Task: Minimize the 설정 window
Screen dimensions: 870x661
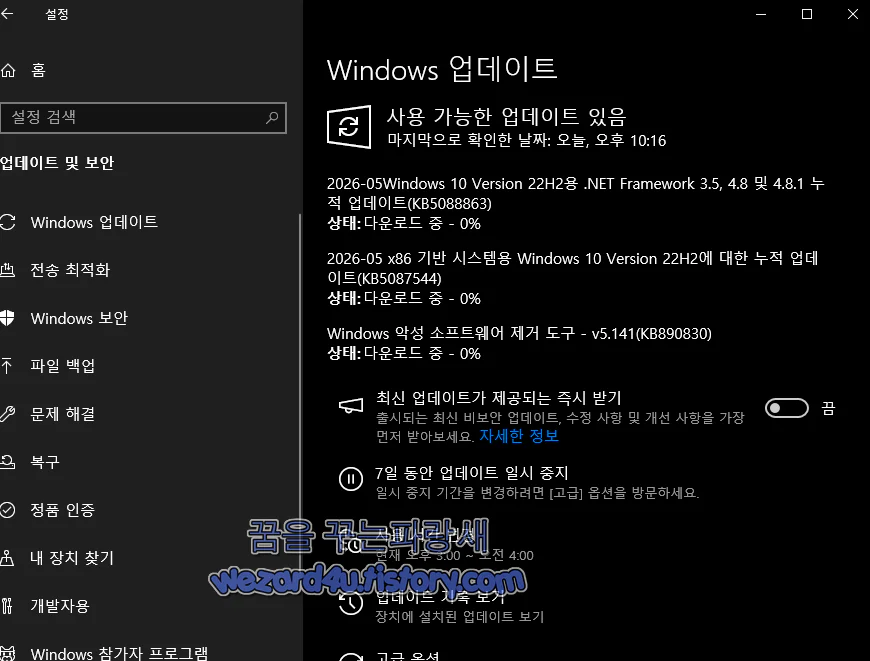Action: tap(761, 14)
